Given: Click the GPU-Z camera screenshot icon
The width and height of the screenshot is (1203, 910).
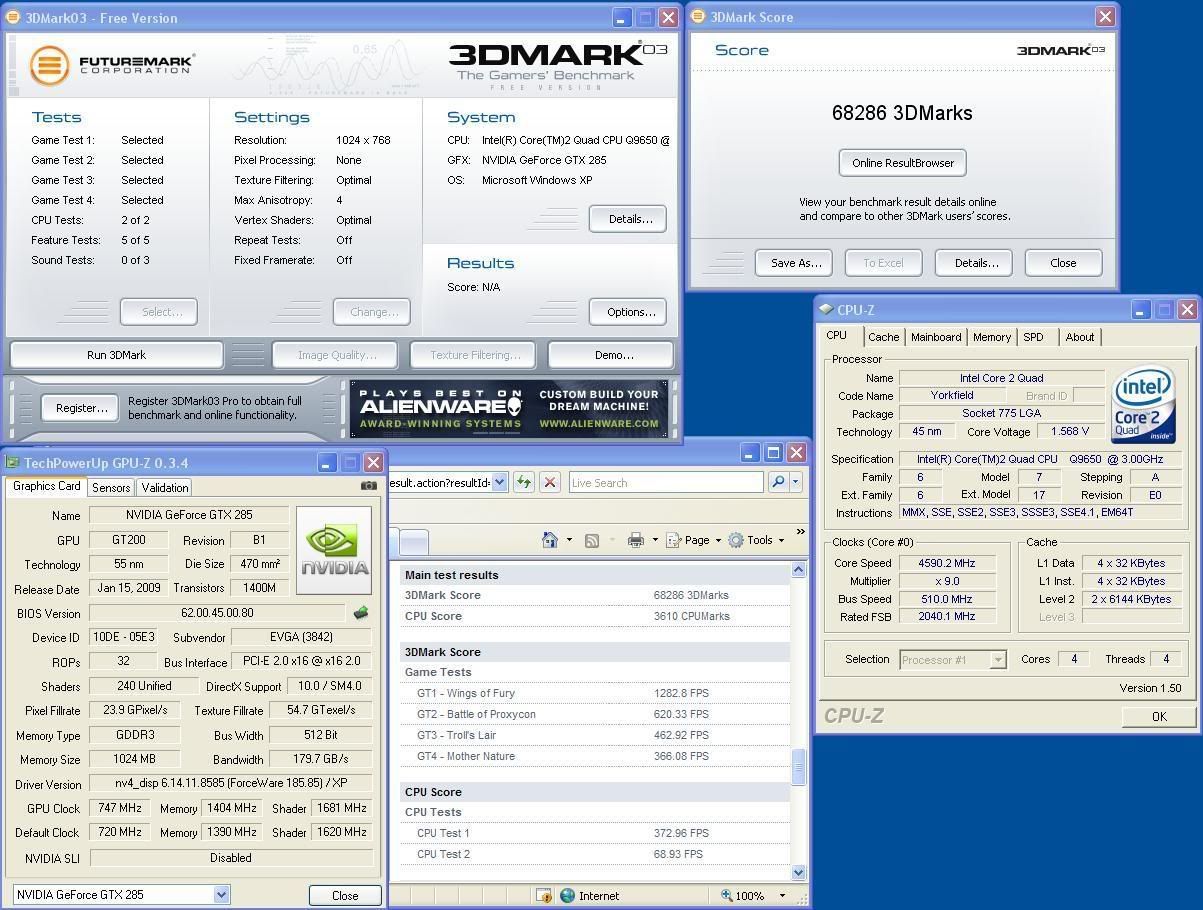Looking at the screenshot, I should pos(369,486).
